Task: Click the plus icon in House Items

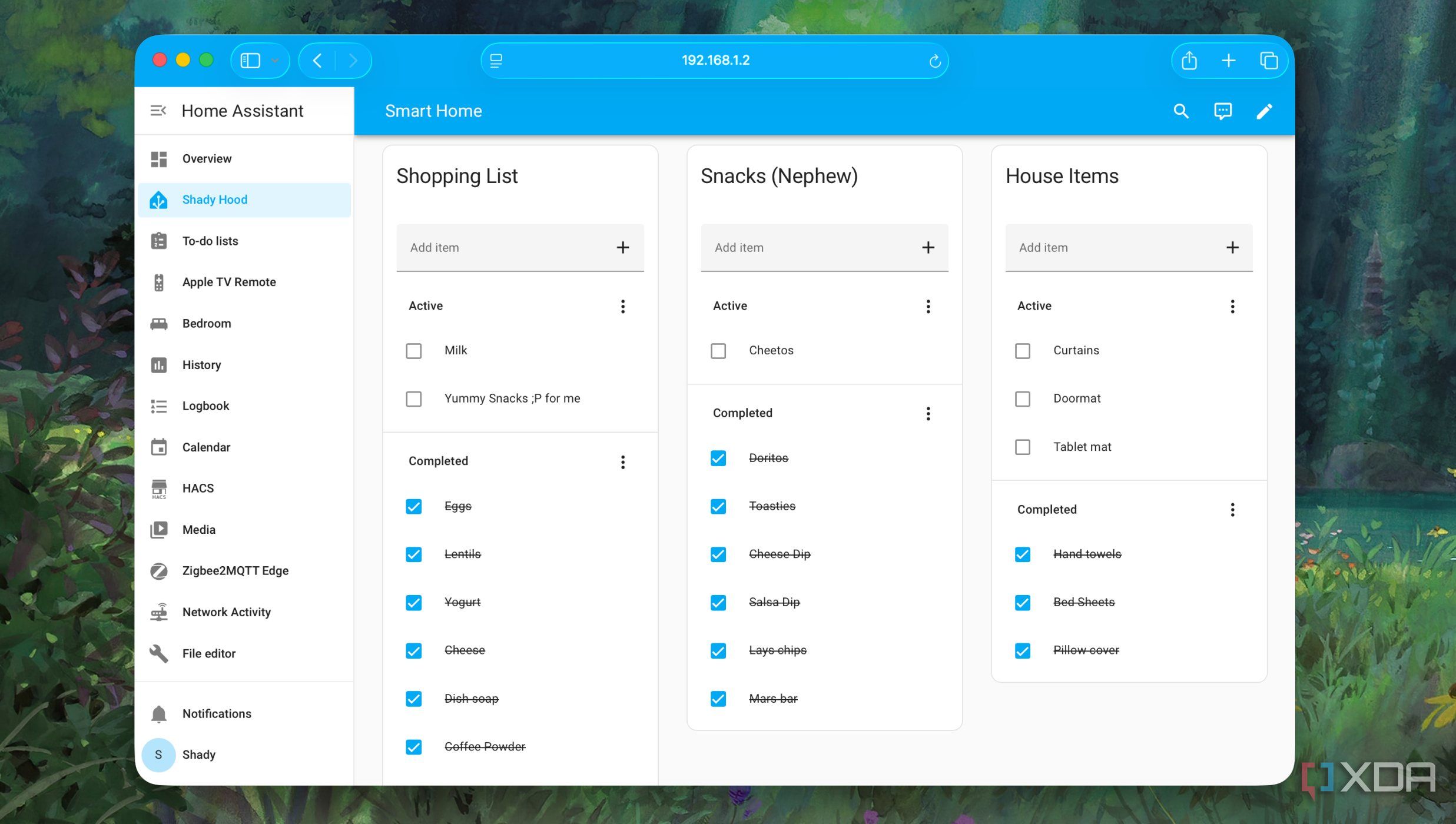Action: [x=1232, y=248]
